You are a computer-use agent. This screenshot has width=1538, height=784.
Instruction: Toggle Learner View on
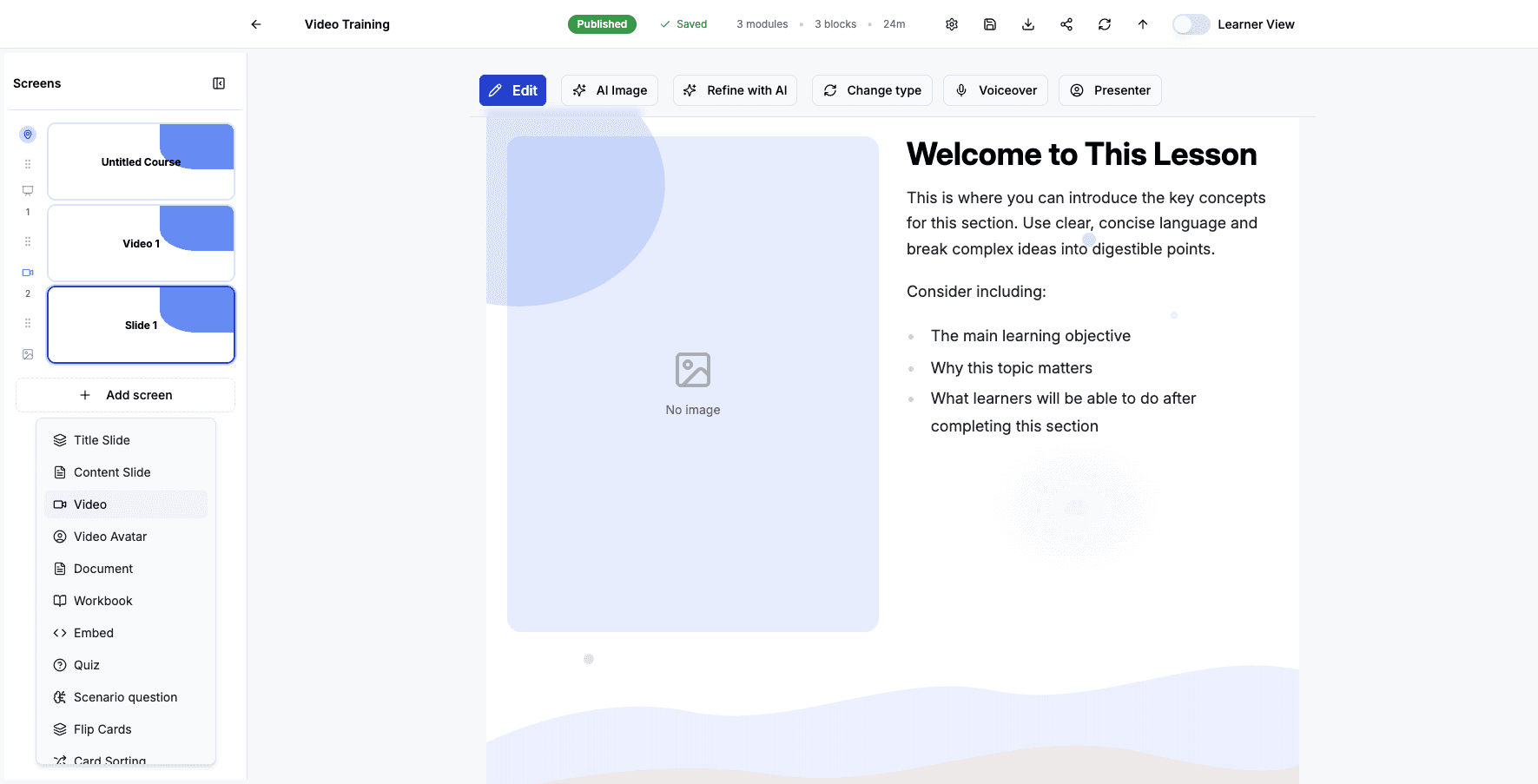(x=1191, y=23)
